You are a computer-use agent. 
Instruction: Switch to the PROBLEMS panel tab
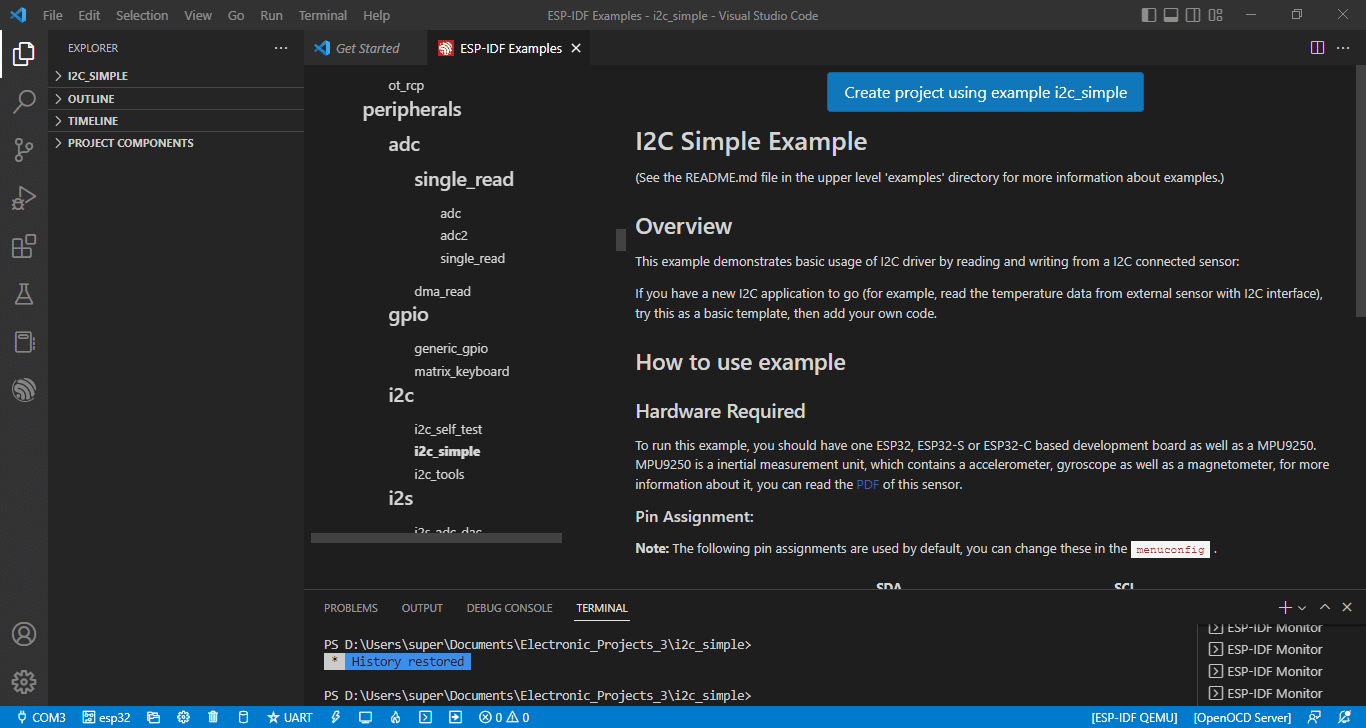[x=351, y=608]
